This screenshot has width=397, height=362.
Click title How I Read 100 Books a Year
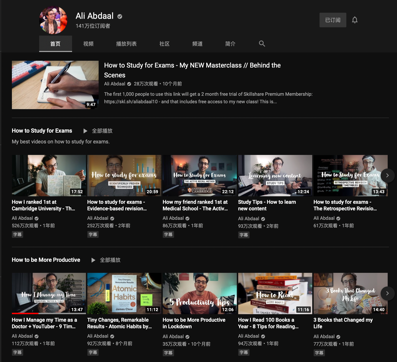tap(268, 323)
